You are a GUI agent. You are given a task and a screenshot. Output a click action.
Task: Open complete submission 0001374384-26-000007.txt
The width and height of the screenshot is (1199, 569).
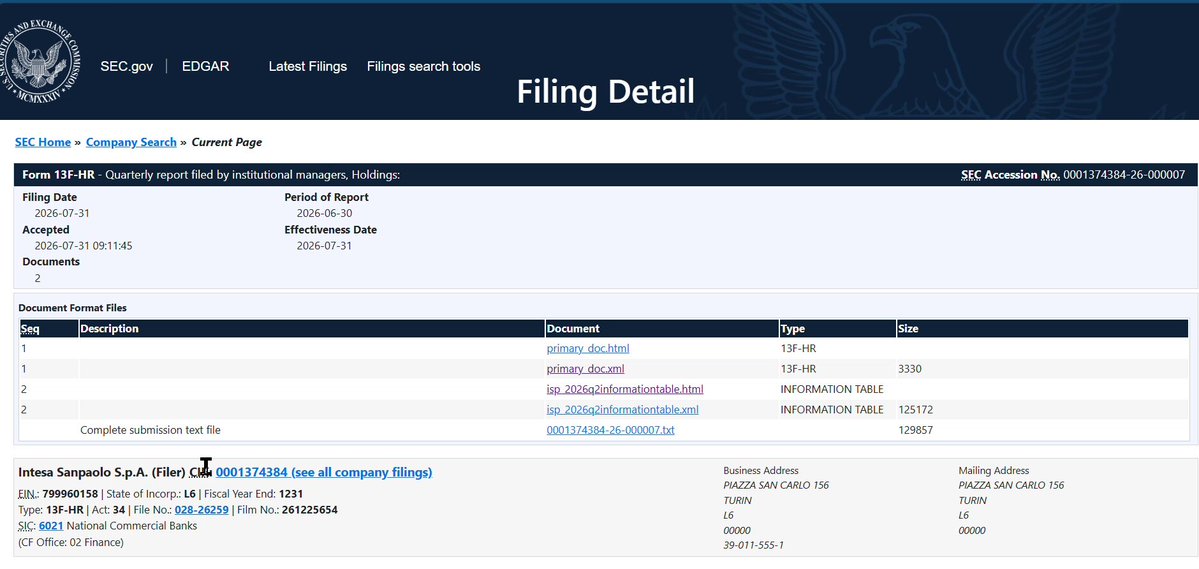coord(610,431)
